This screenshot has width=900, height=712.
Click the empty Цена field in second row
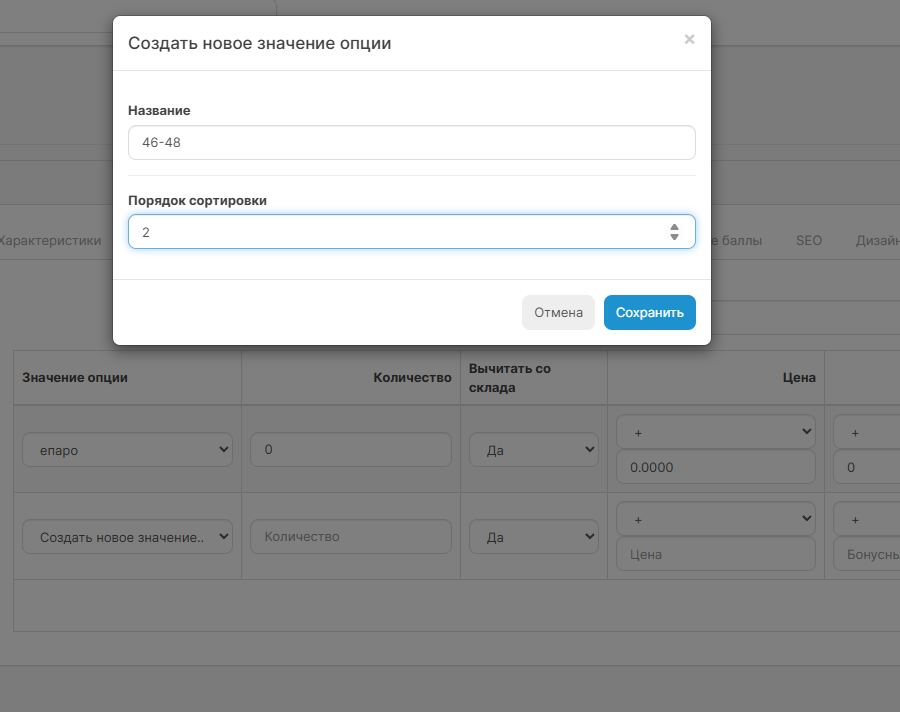click(716, 554)
